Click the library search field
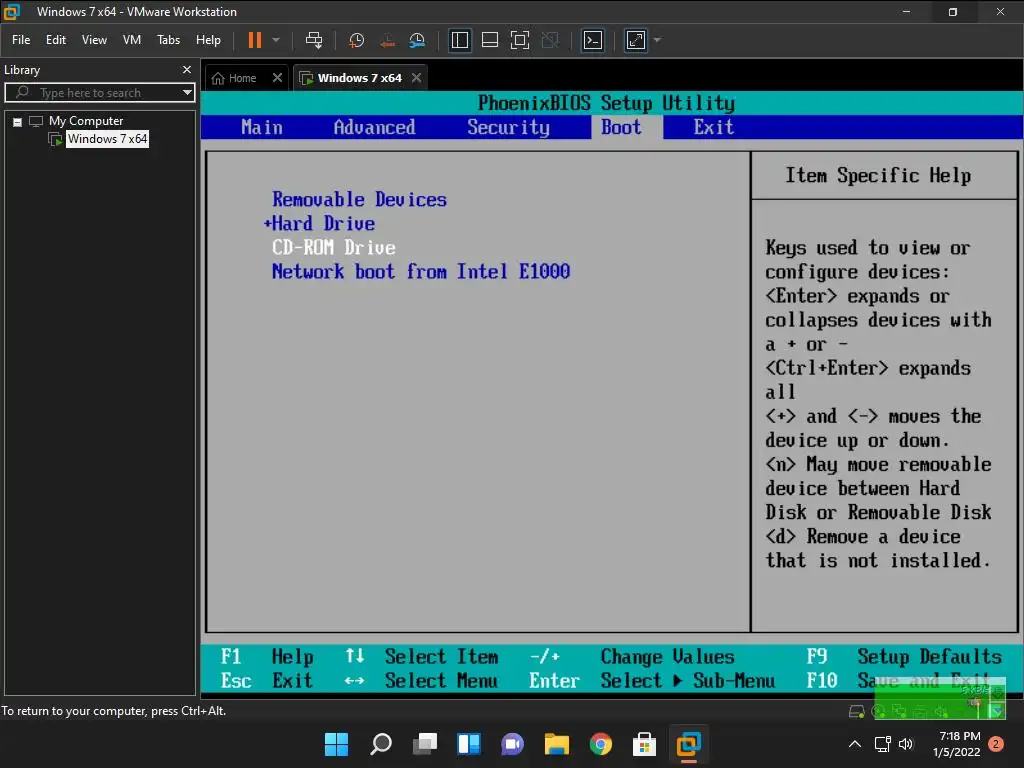This screenshot has width=1024, height=768. click(98, 93)
